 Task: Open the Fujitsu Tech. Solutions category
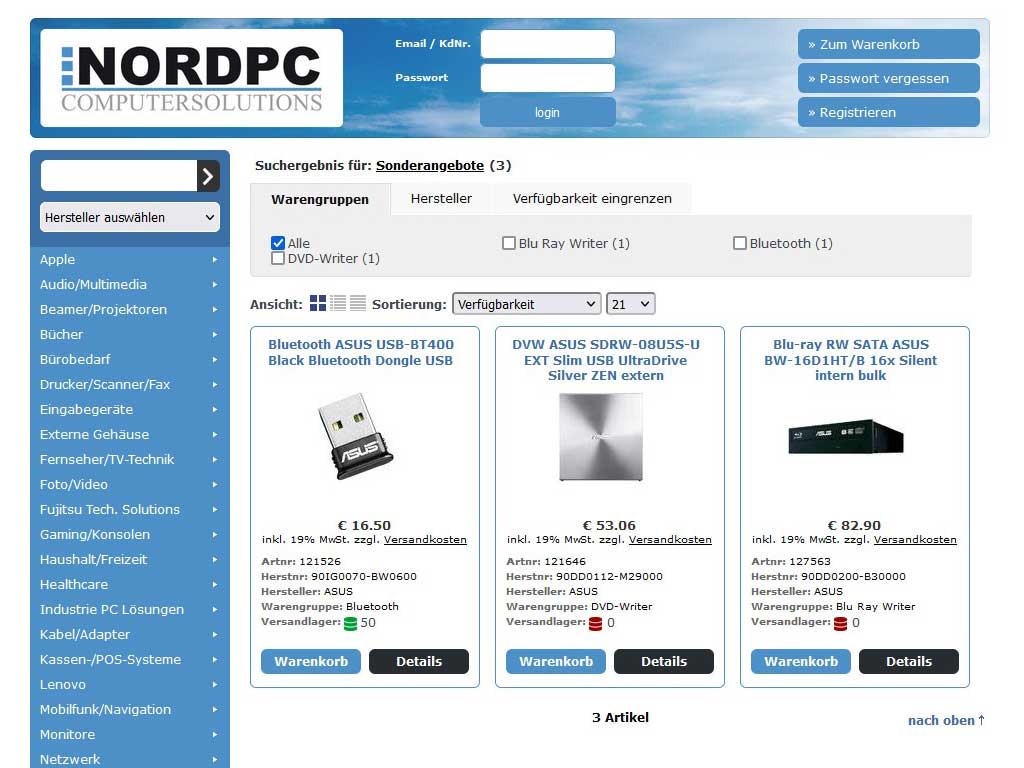click(110, 509)
